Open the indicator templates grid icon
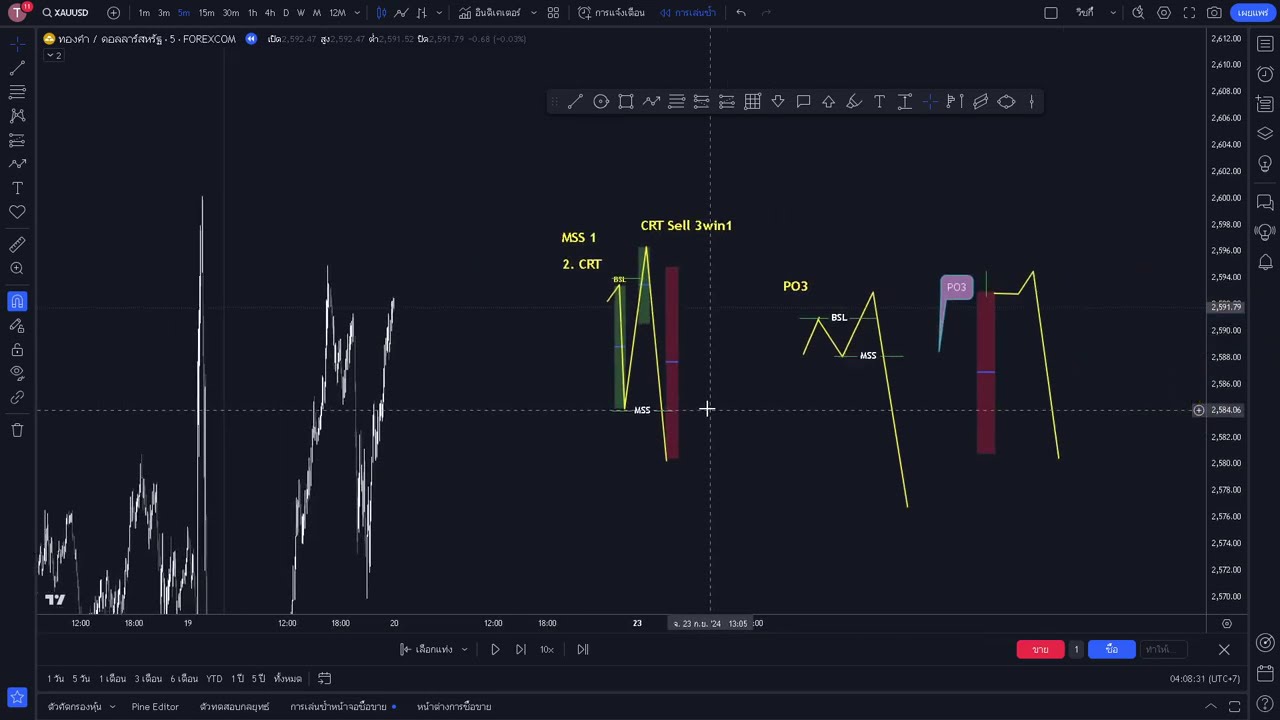This screenshot has height=720, width=1280. point(553,13)
